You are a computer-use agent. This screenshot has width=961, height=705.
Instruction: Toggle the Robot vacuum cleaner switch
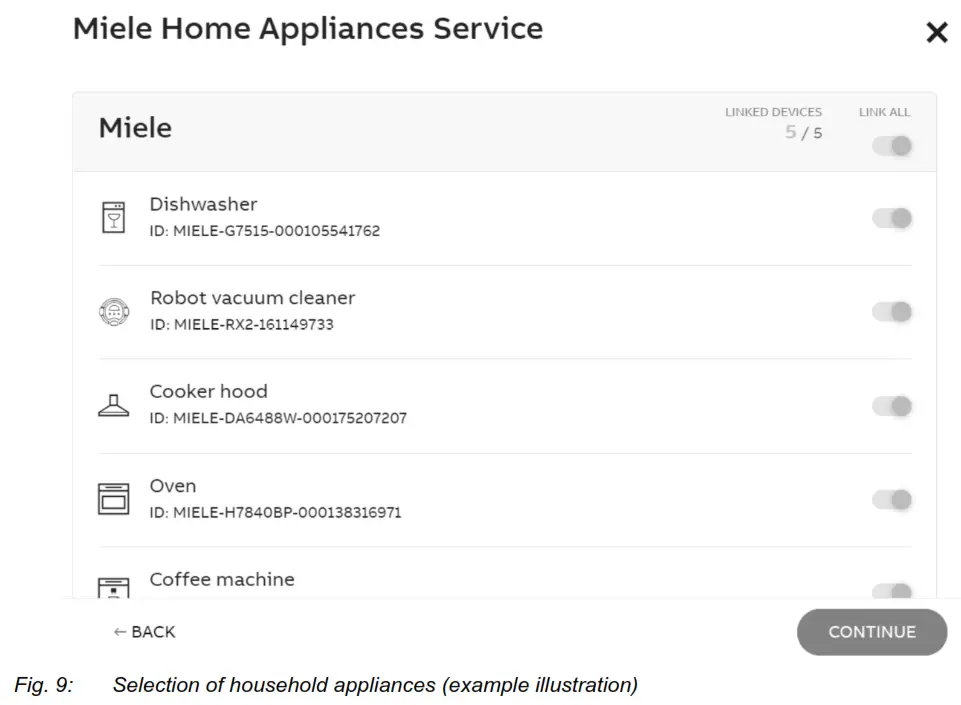coord(890,311)
